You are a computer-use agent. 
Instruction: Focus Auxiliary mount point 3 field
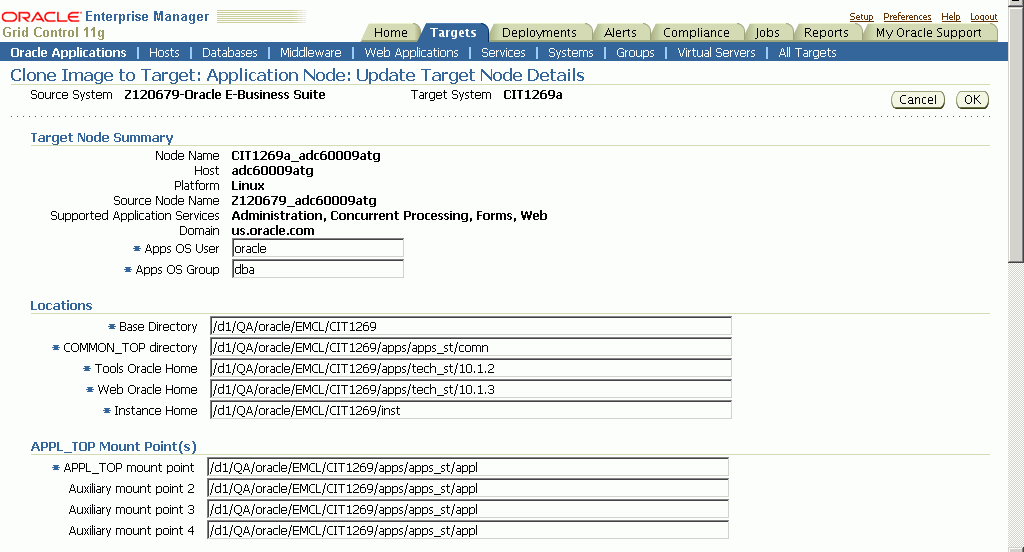pyautogui.click(x=468, y=509)
